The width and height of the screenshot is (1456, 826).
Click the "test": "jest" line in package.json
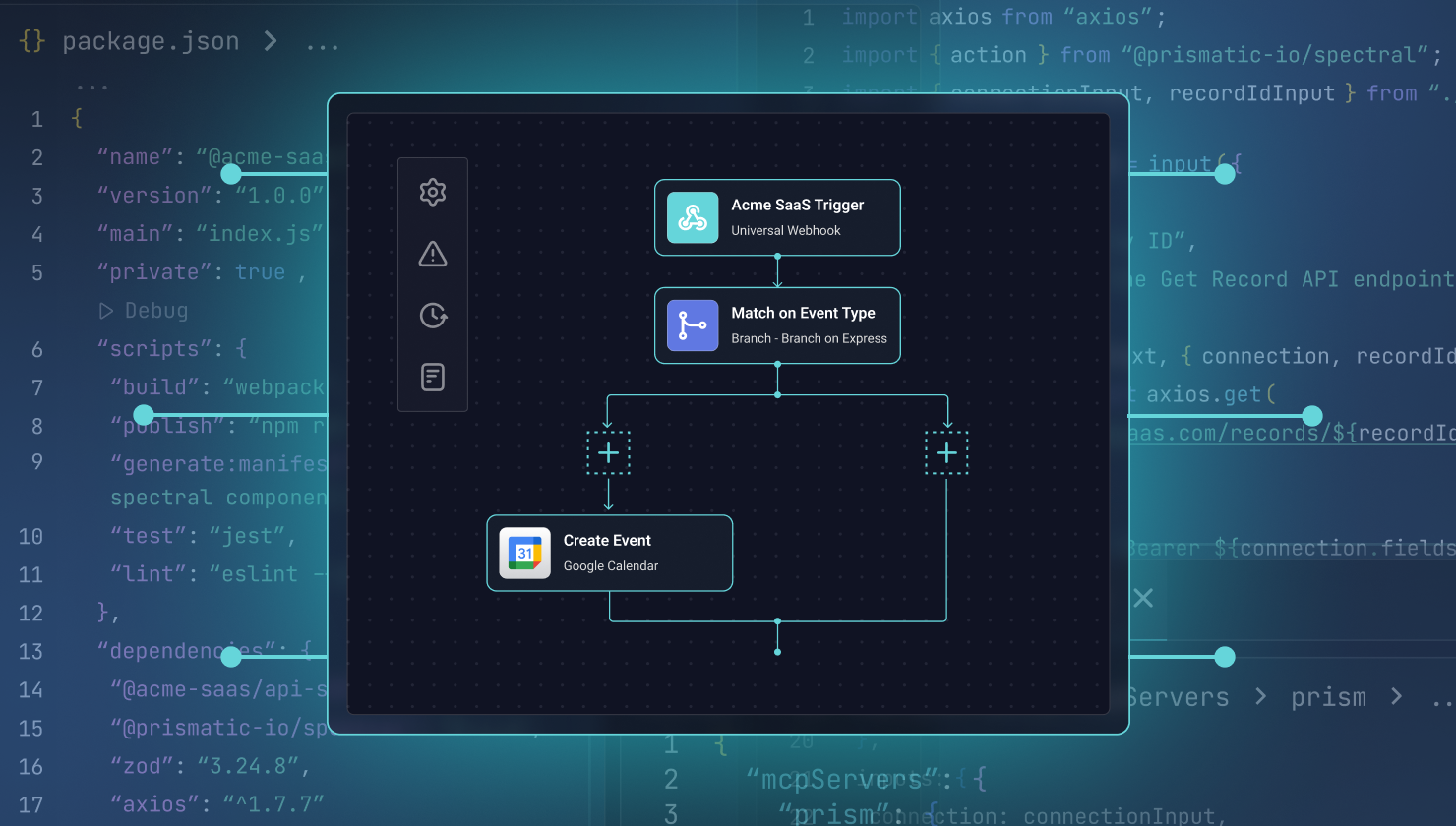click(203, 536)
